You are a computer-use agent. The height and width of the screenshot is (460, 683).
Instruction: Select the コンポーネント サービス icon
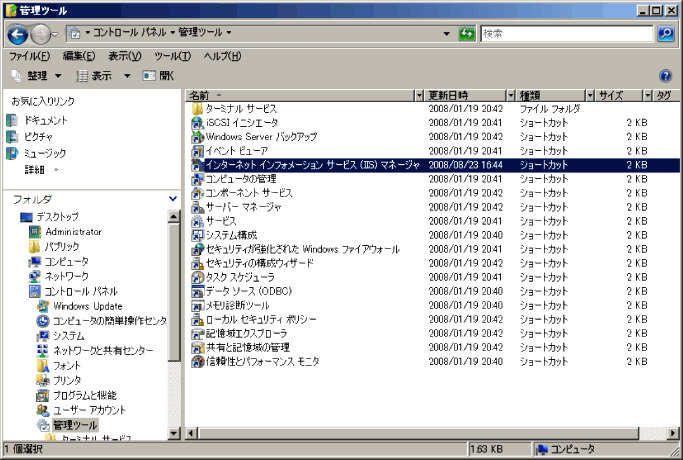coord(197,193)
